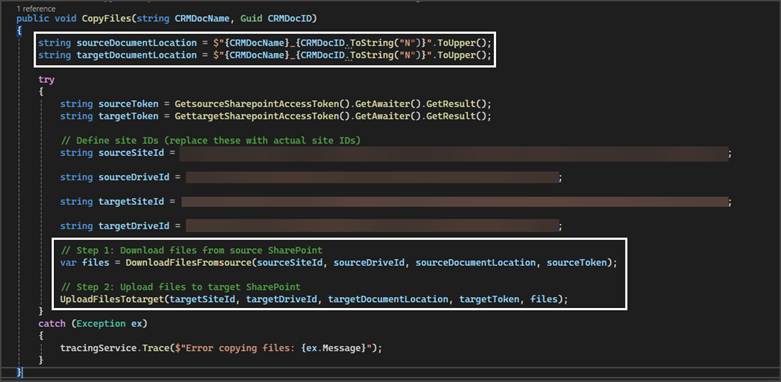Click the CRMDocName parameter in method signature
781x382 pixels.
pos(202,19)
